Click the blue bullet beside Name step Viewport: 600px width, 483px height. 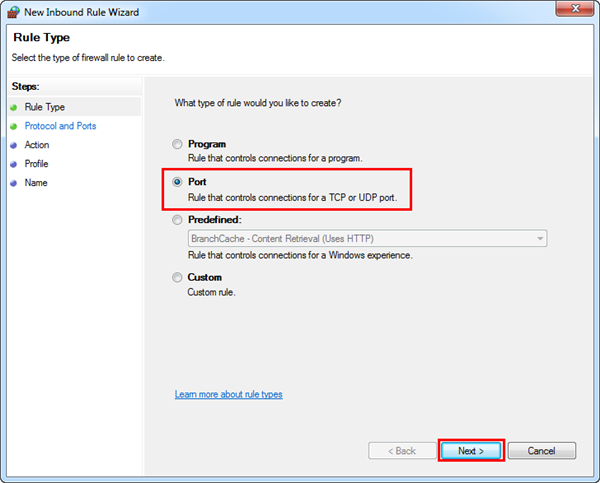(13, 183)
